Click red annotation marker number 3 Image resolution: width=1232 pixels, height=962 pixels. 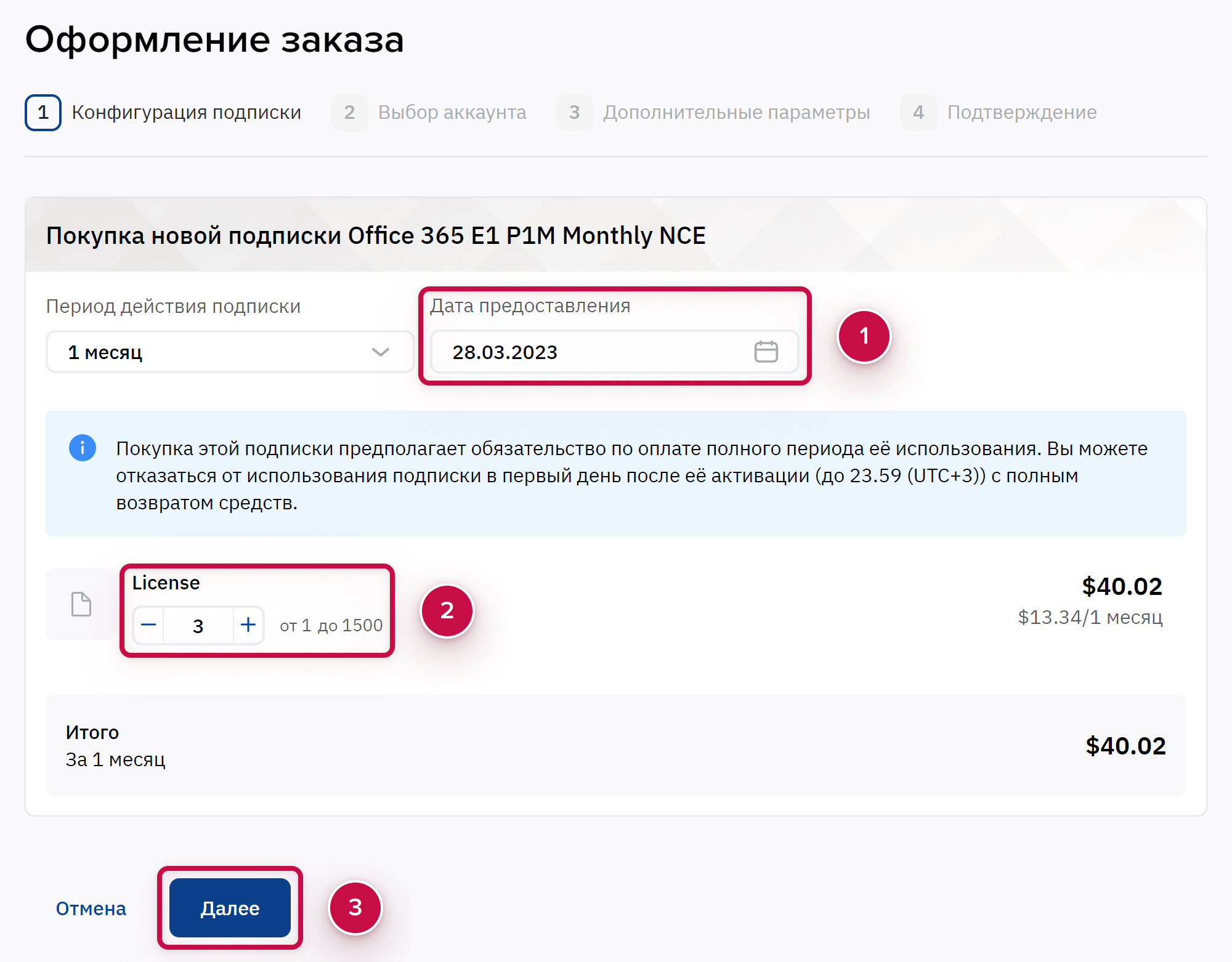[x=355, y=908]
